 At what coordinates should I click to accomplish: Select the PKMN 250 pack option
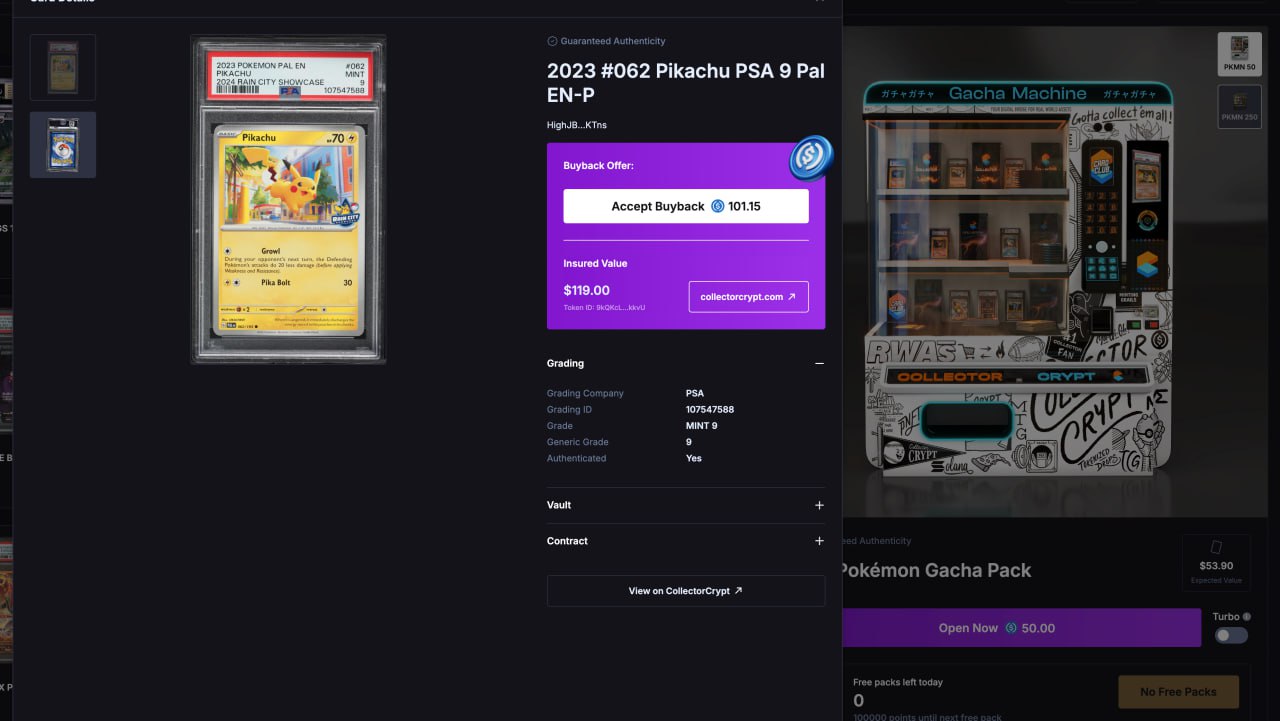point(1238,107)
